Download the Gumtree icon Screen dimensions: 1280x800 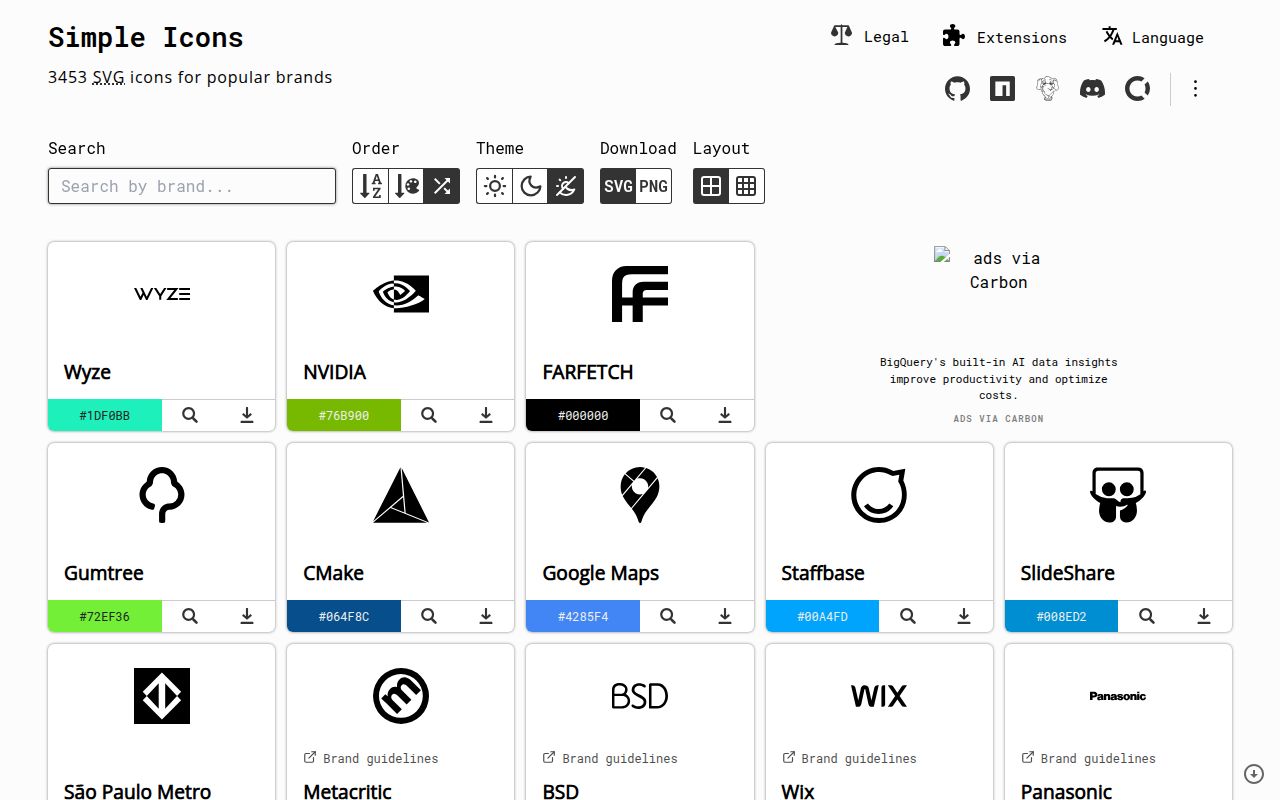pos(247,616)
